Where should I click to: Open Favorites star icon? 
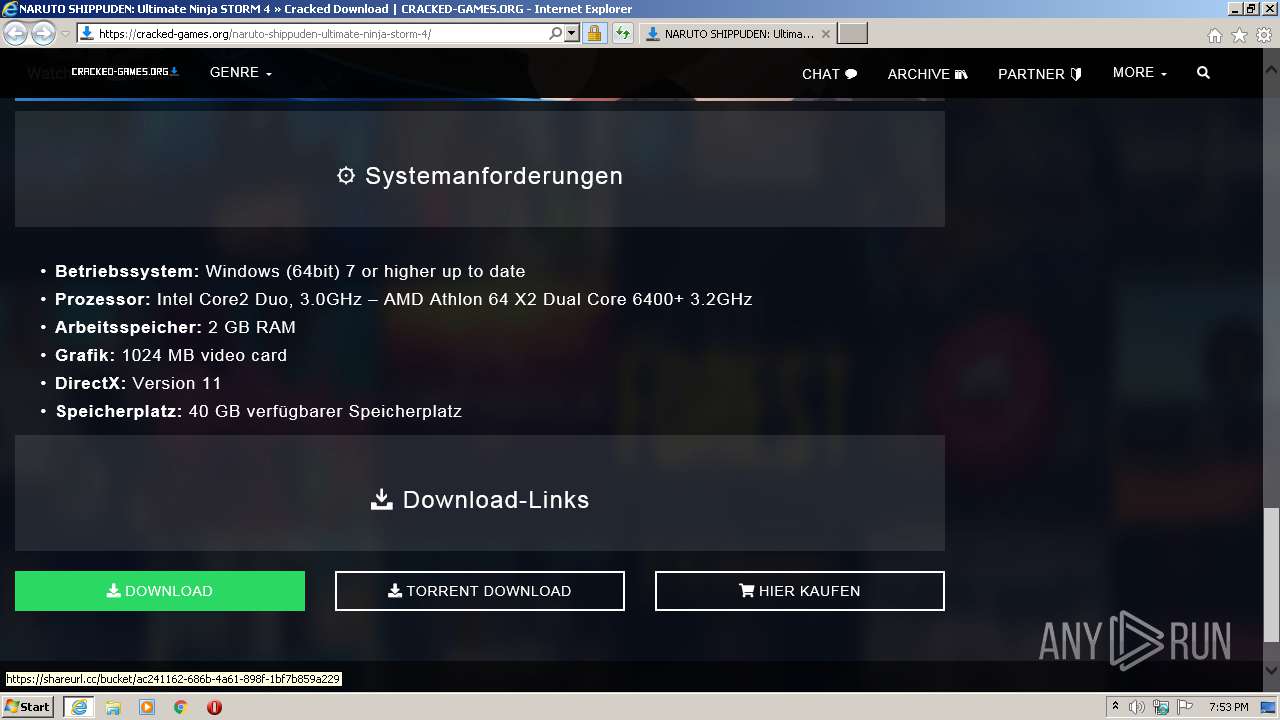coord(1239,35)
